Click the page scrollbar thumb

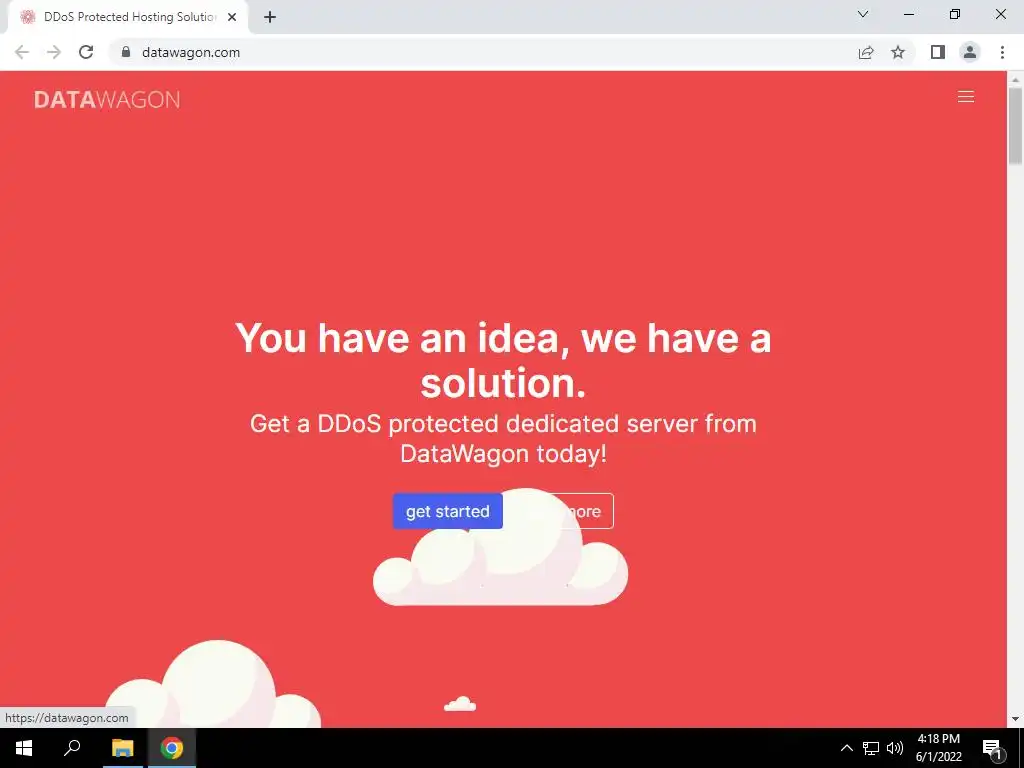pos(1015,126)
